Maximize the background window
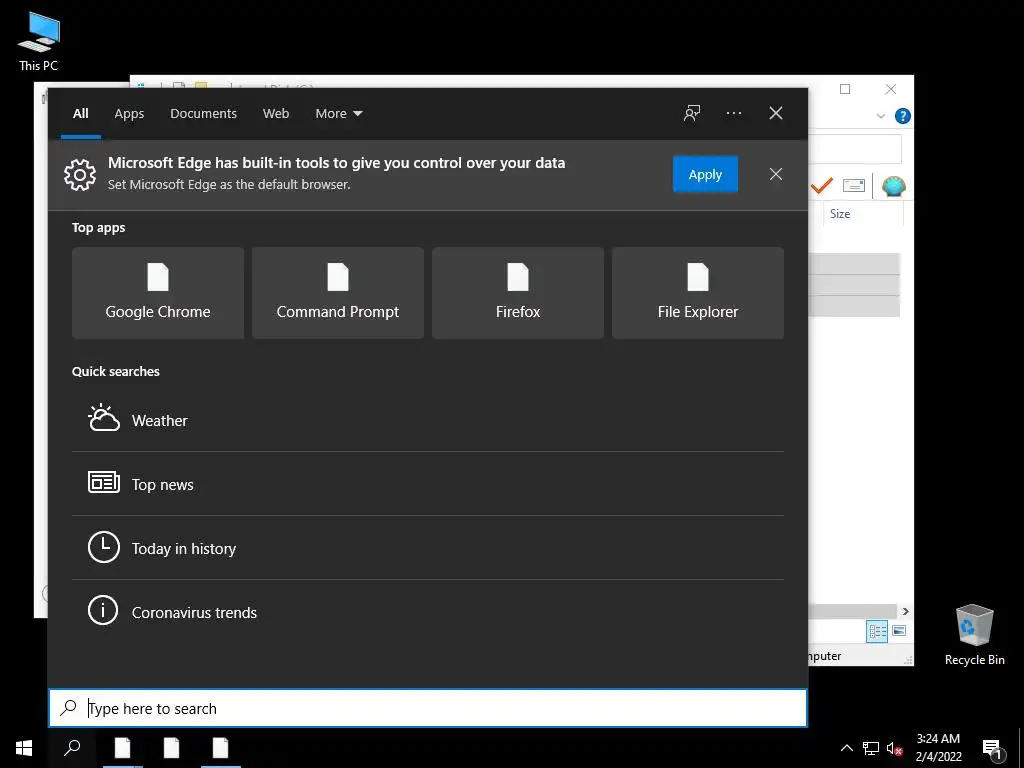This screenshot has height=768, width=1024. (x=845, y=89)
